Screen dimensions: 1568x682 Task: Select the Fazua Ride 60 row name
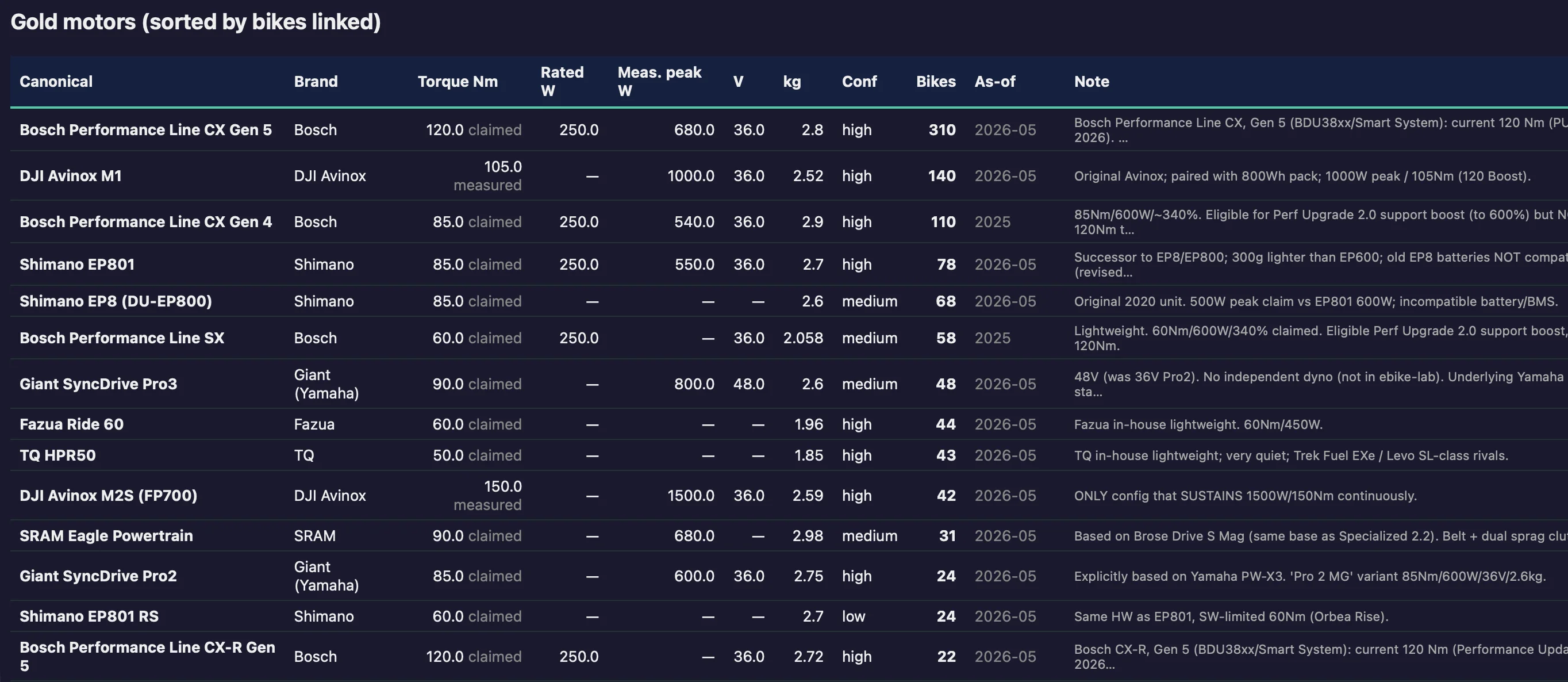(x=71, y=424)
